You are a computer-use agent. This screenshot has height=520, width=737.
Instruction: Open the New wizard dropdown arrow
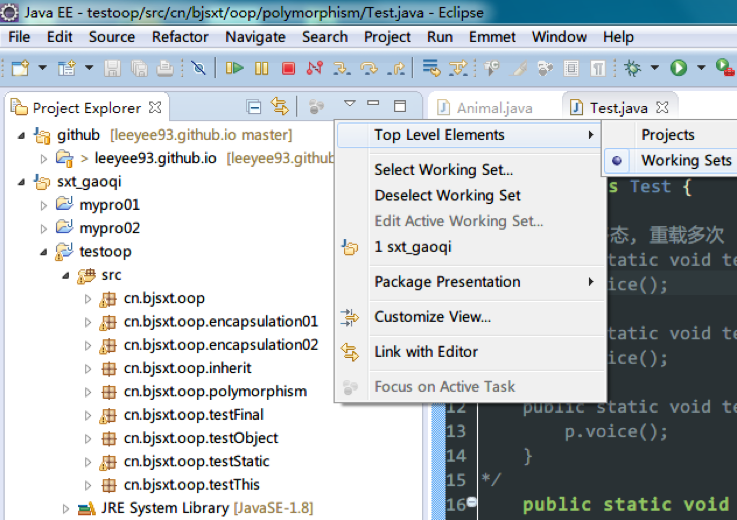click(42, 68)
